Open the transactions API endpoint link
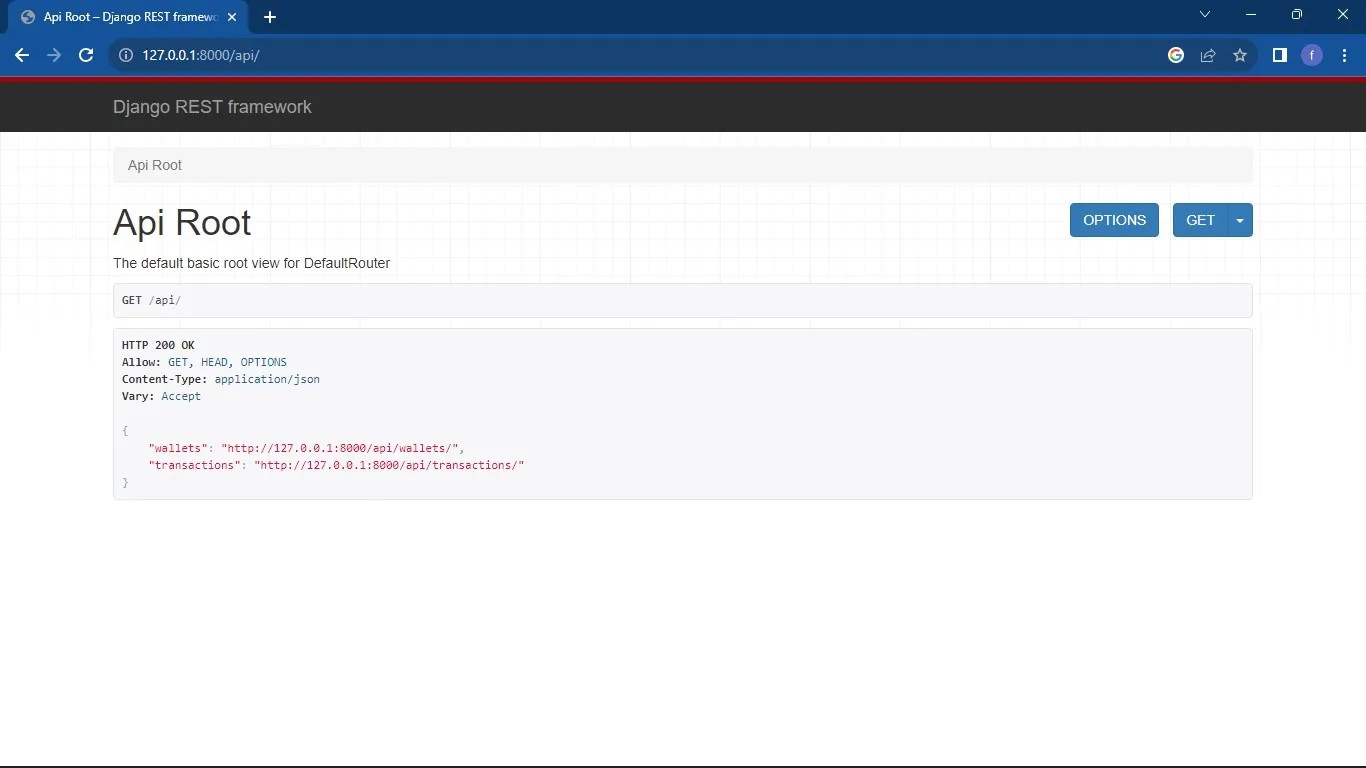 tap(390, 465)
